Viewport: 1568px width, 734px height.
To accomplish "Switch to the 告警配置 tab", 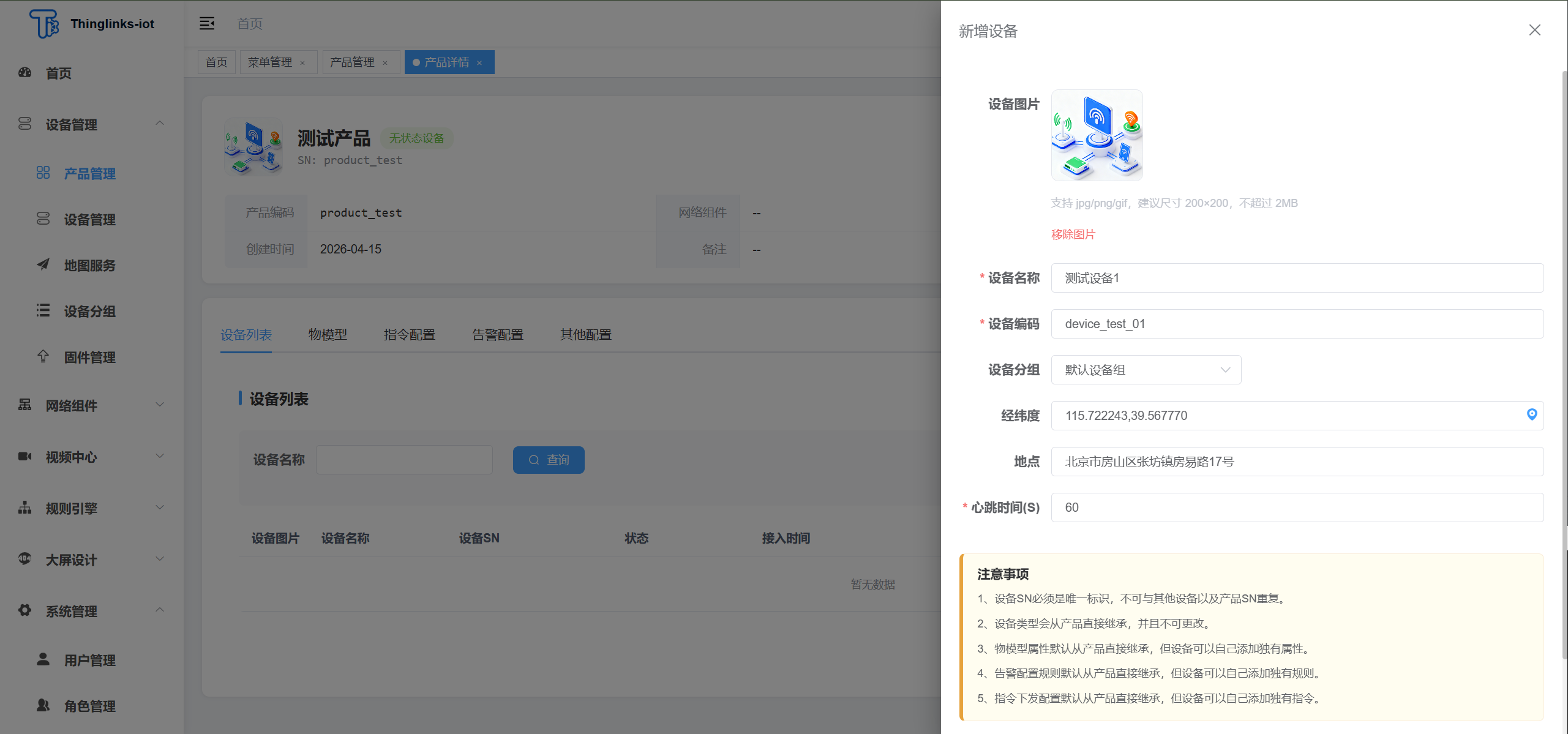I will [x=497, y=334].
